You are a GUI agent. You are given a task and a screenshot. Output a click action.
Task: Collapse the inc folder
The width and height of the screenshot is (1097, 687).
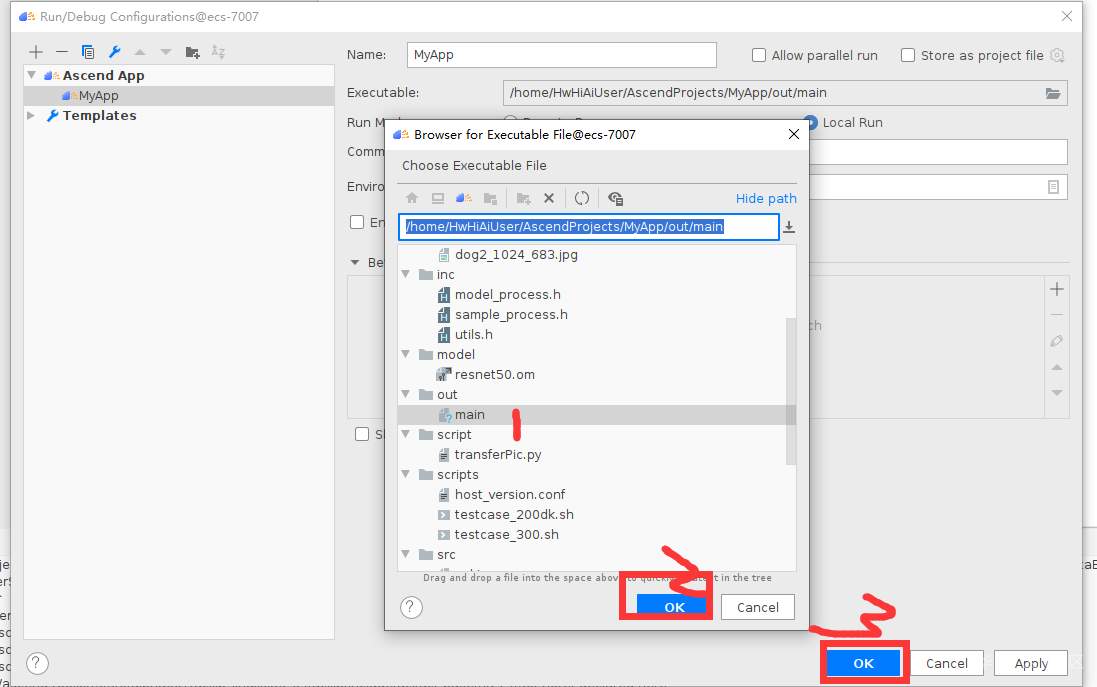pyautogui.click(x=406, y=274)
